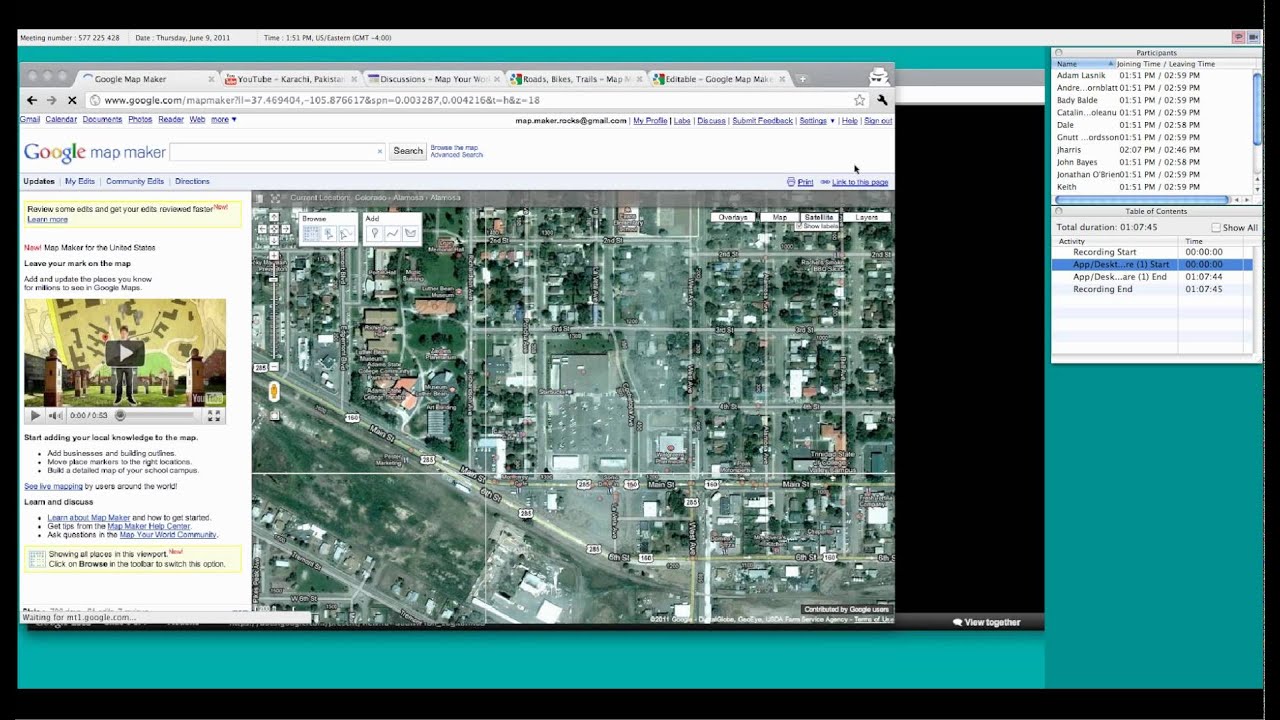
Task: Switch to YouTube Karachi, Pakistan tab
Action: coord(290,79)
